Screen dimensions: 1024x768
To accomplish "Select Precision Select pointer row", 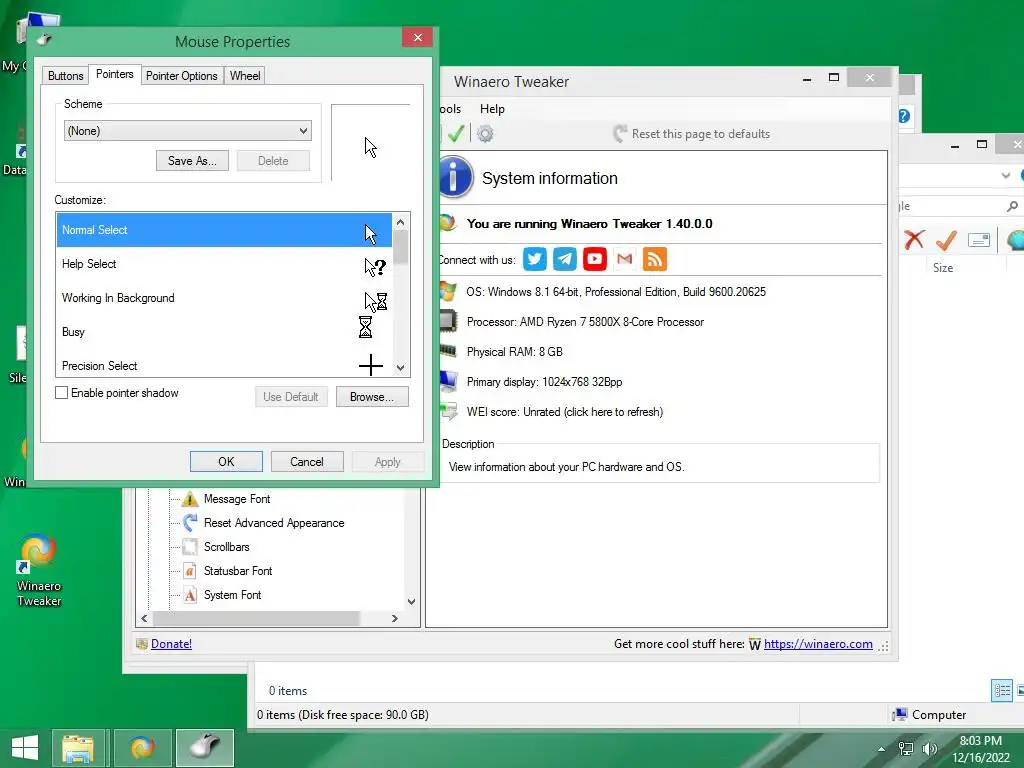I will pyautogui.click(x=224, y=364).
